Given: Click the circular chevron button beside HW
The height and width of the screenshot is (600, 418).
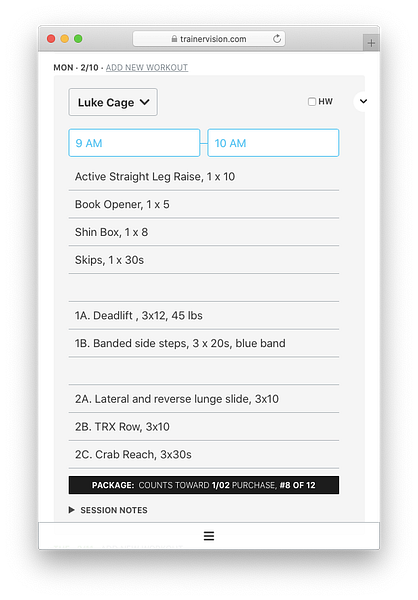Looking at the screenshot, I should click(x=363, y=101).
